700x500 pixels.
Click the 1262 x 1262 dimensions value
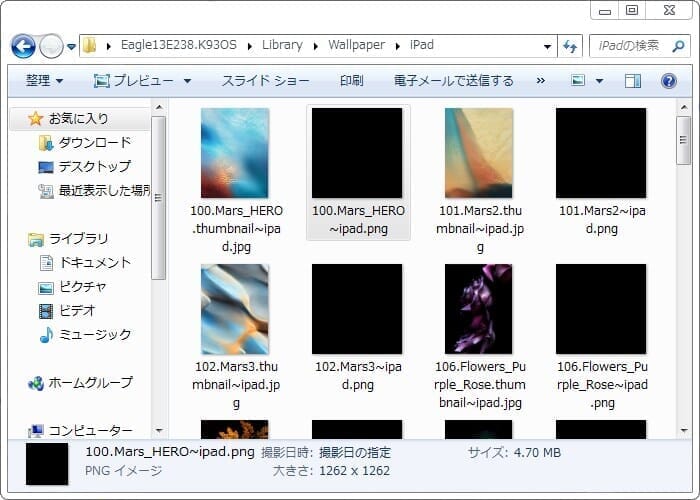coord(354,471)
